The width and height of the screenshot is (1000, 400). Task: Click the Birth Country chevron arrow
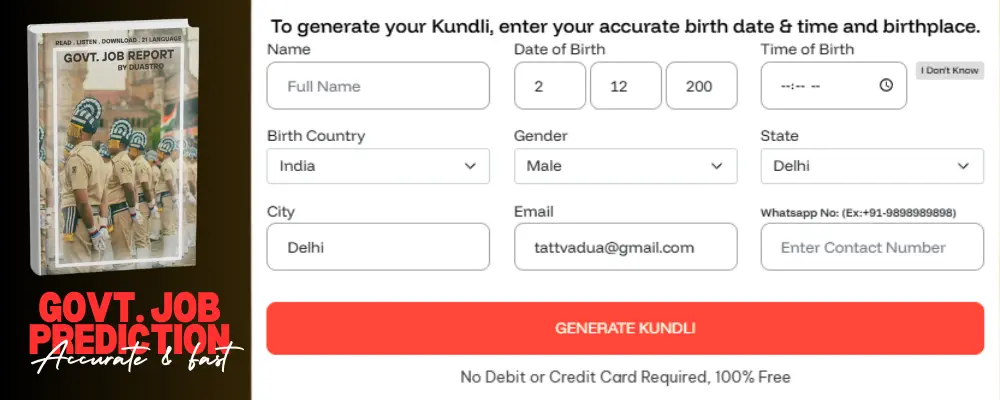point(470,166)
